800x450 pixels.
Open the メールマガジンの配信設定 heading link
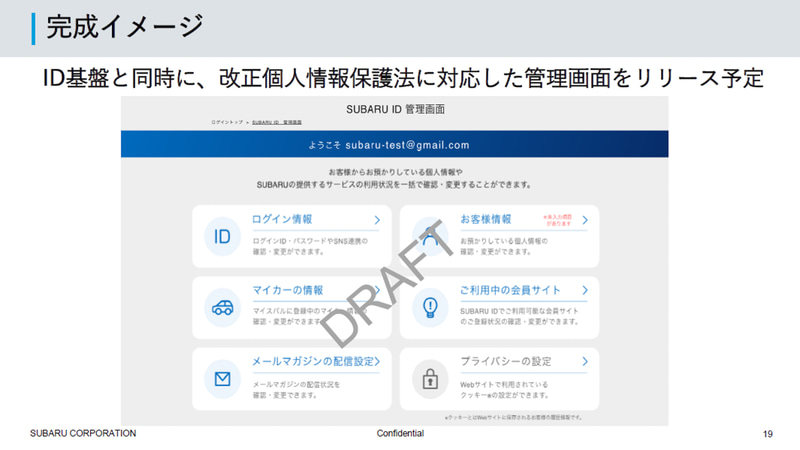[x=313, y=361]
